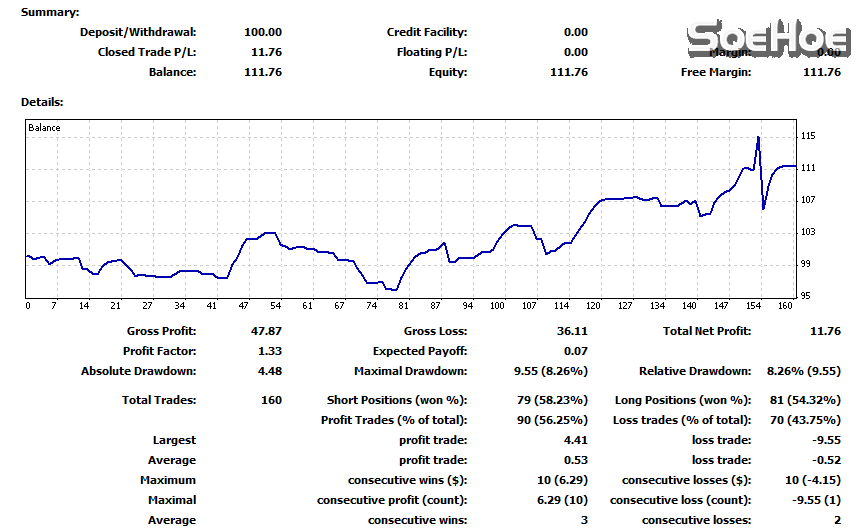Screen dimensions: 863x530
Task: Click the Free Margin label
Action: pyautogui.click(x=716, y=72)
